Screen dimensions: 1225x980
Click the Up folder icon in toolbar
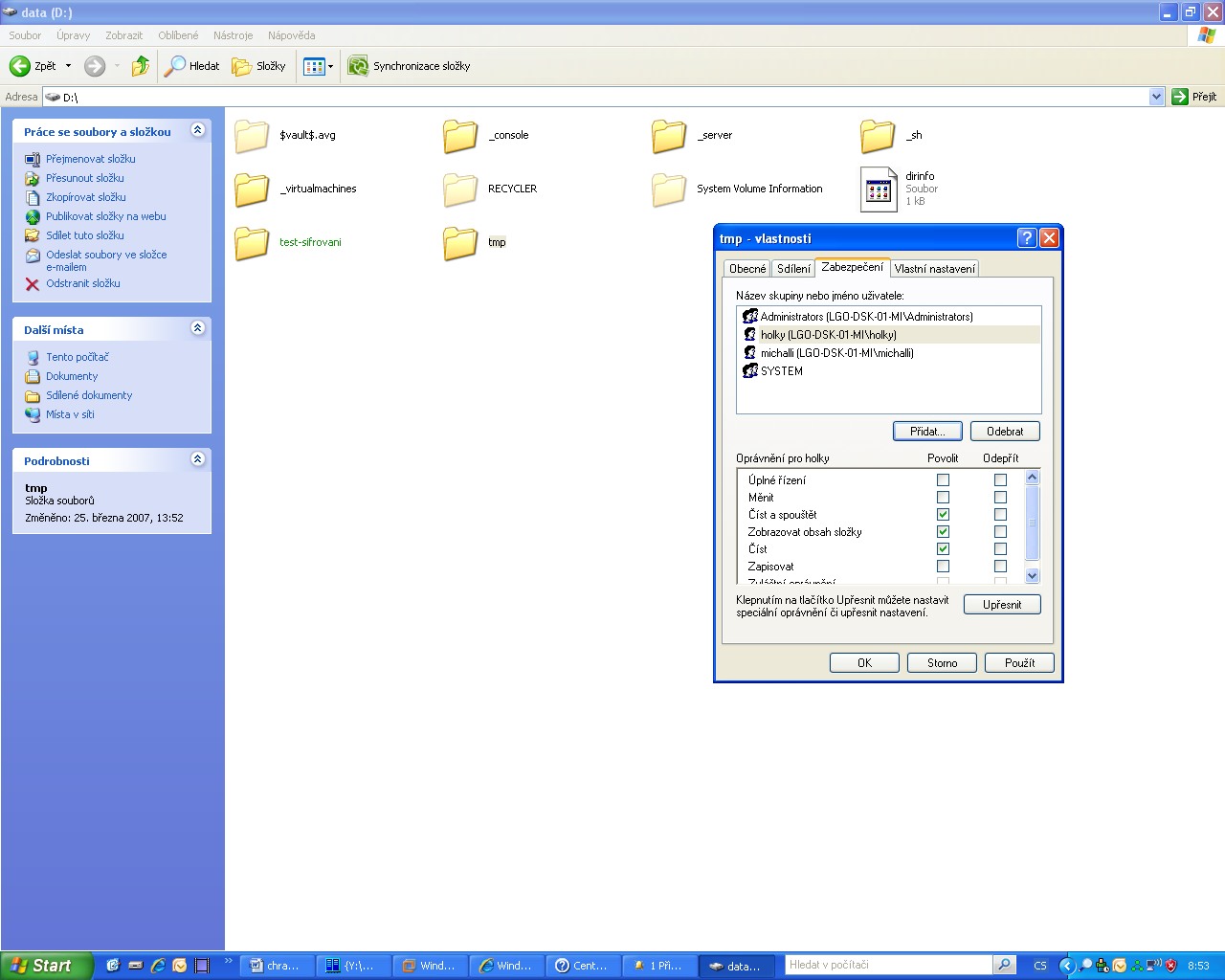pos(141,66)
